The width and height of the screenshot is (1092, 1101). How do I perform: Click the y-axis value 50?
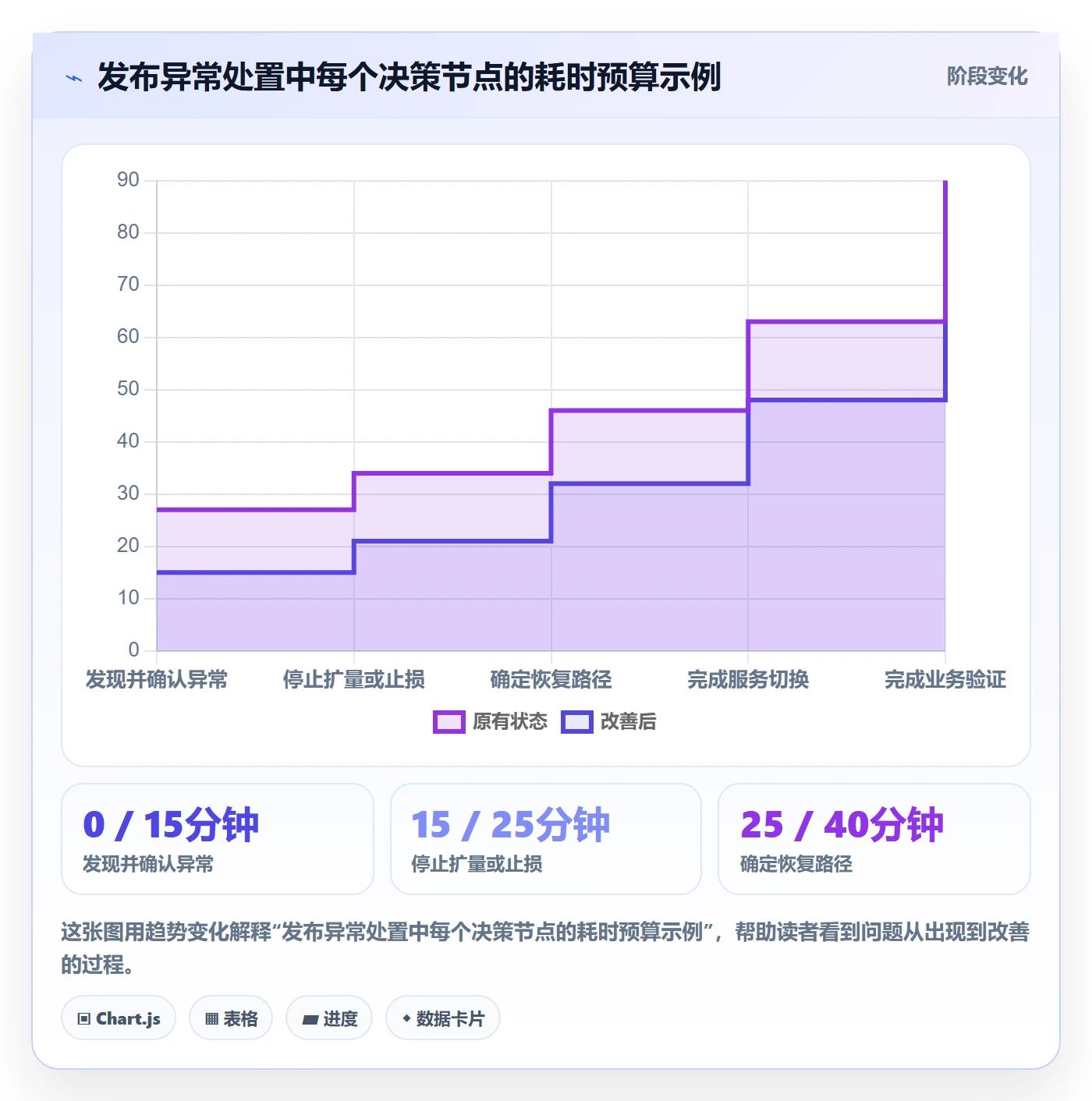coord(128,389)
